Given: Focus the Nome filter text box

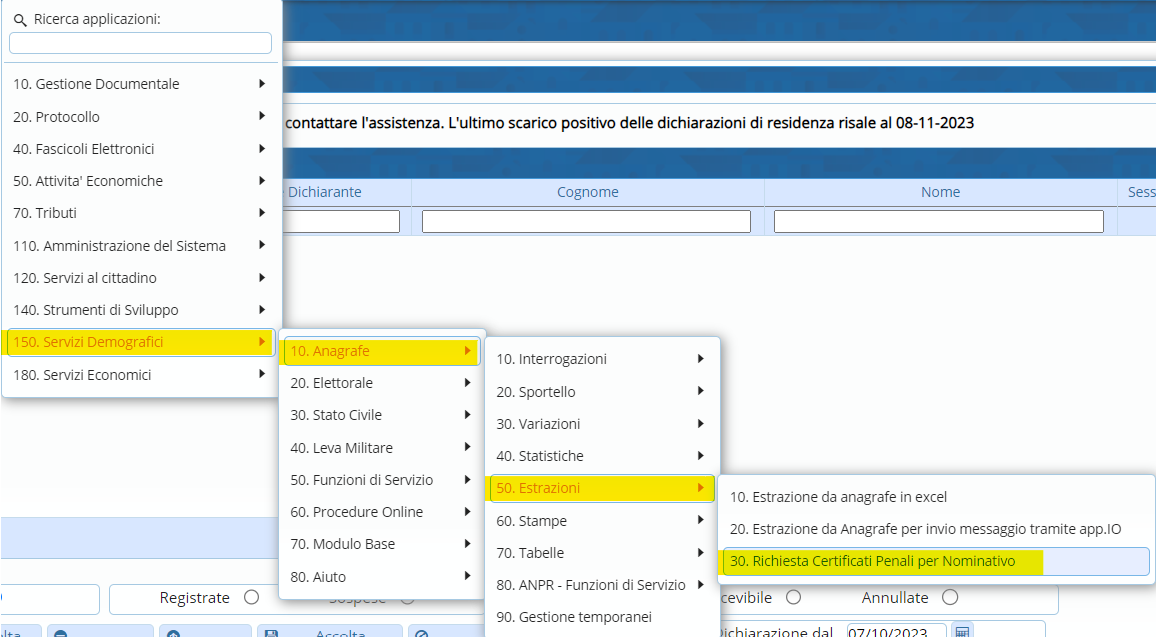Looking at the screenshot, I should click(x=938, y=222).
